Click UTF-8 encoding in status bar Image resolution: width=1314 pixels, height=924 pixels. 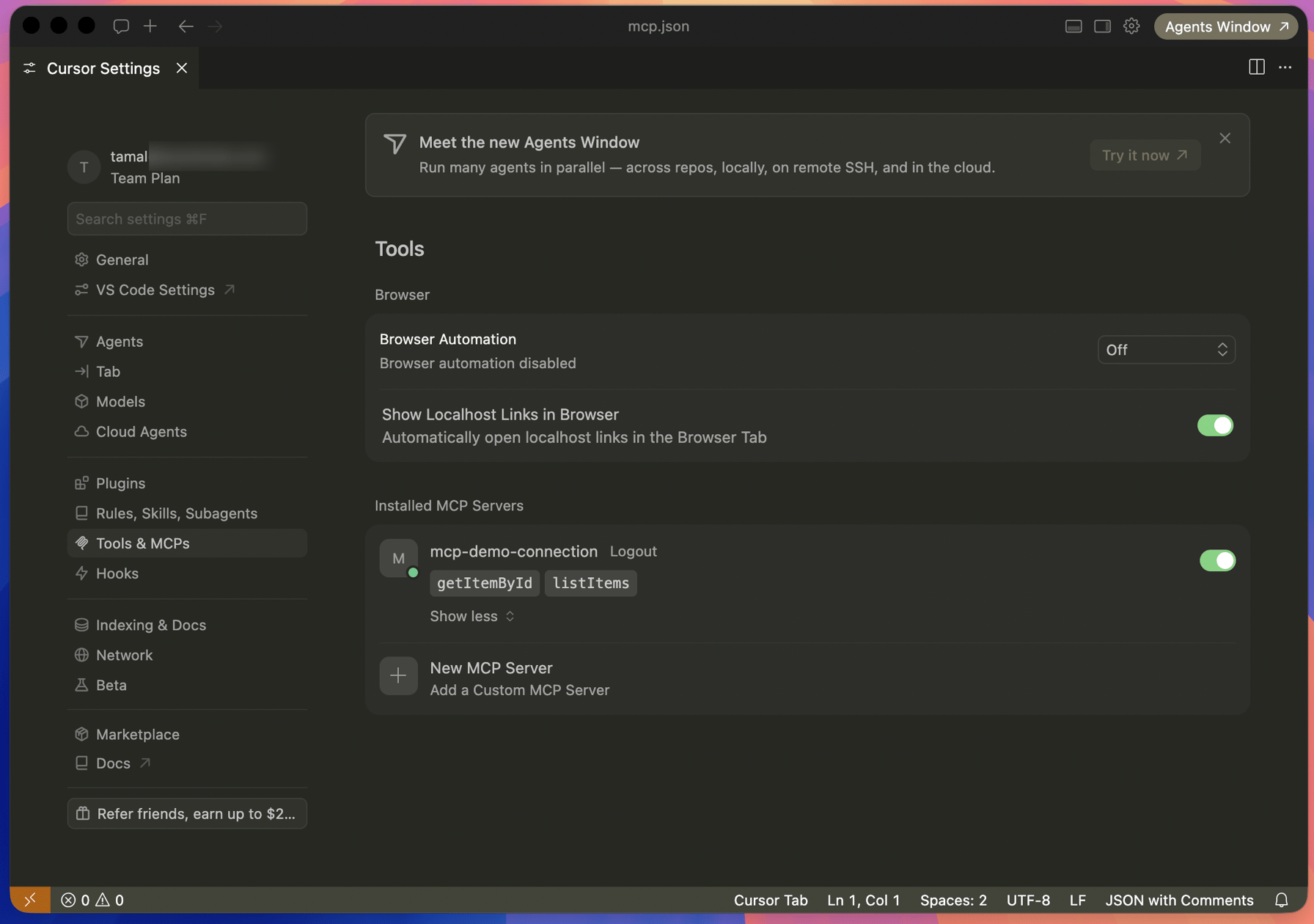[x=1028, y=900]
